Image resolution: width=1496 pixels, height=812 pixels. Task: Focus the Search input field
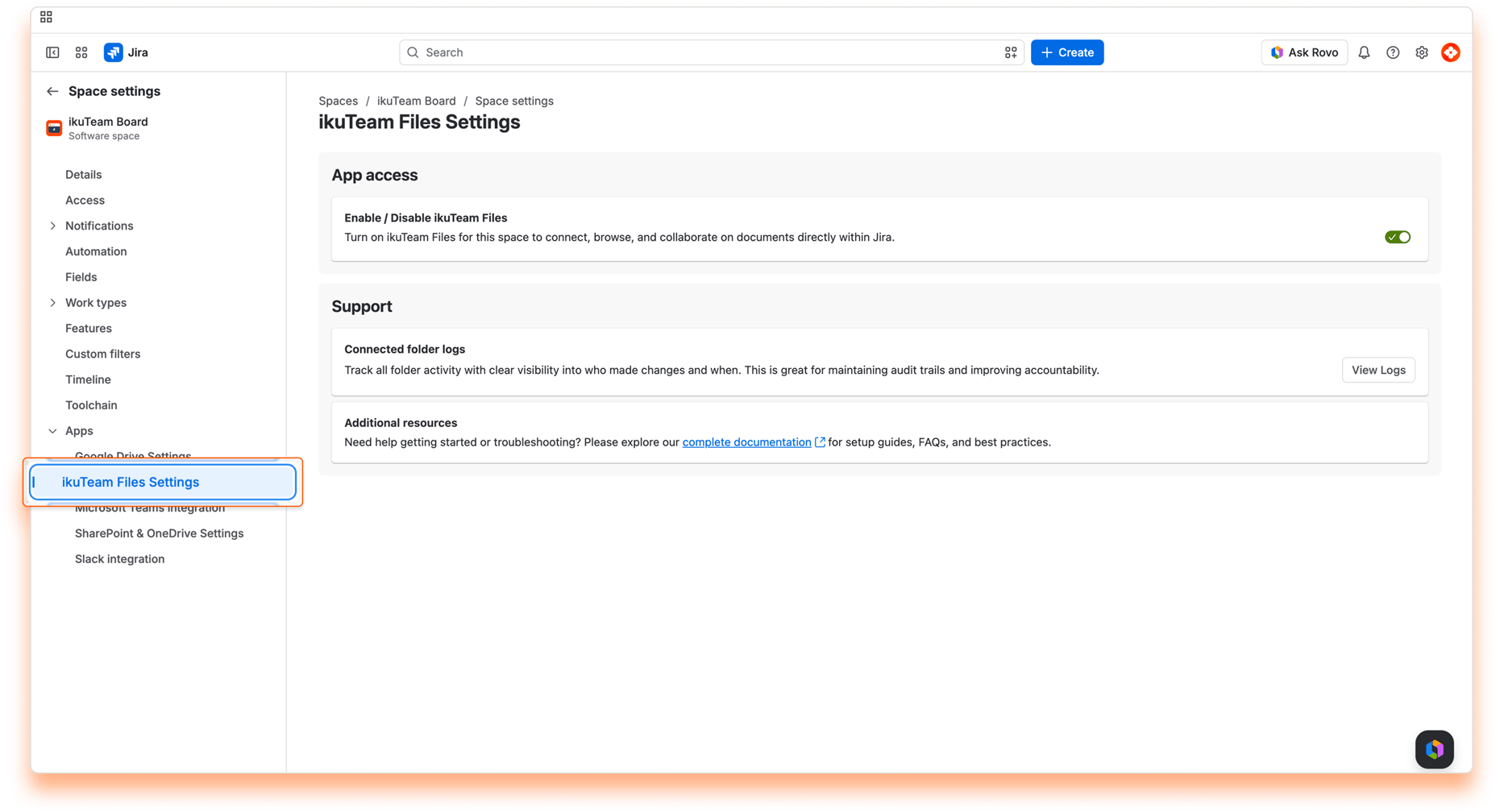pos(712,52)
